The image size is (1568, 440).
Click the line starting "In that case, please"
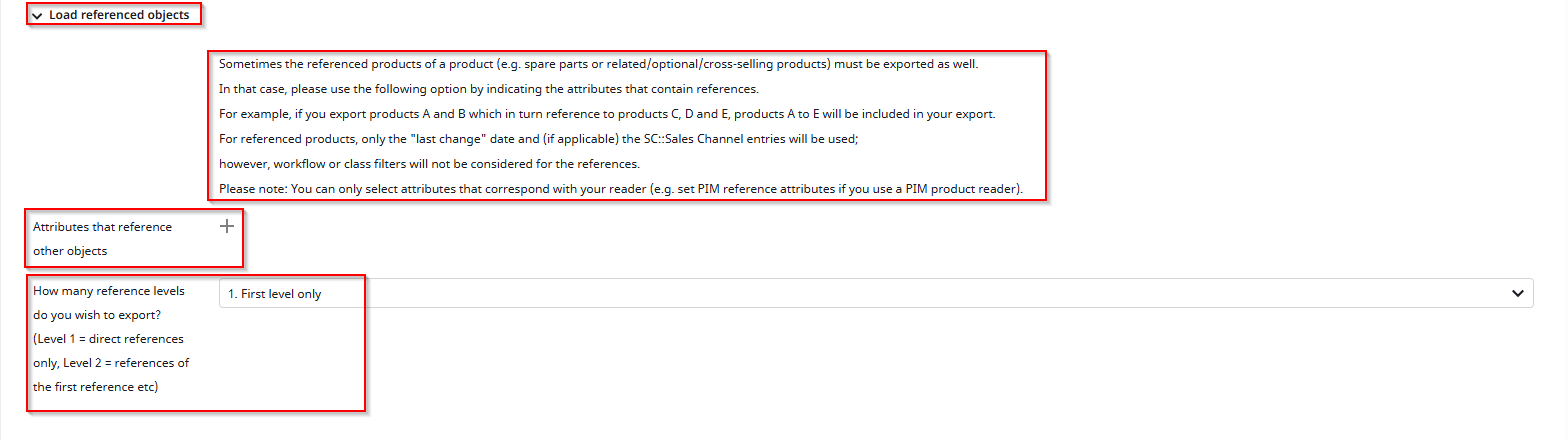tap(488, 89)
